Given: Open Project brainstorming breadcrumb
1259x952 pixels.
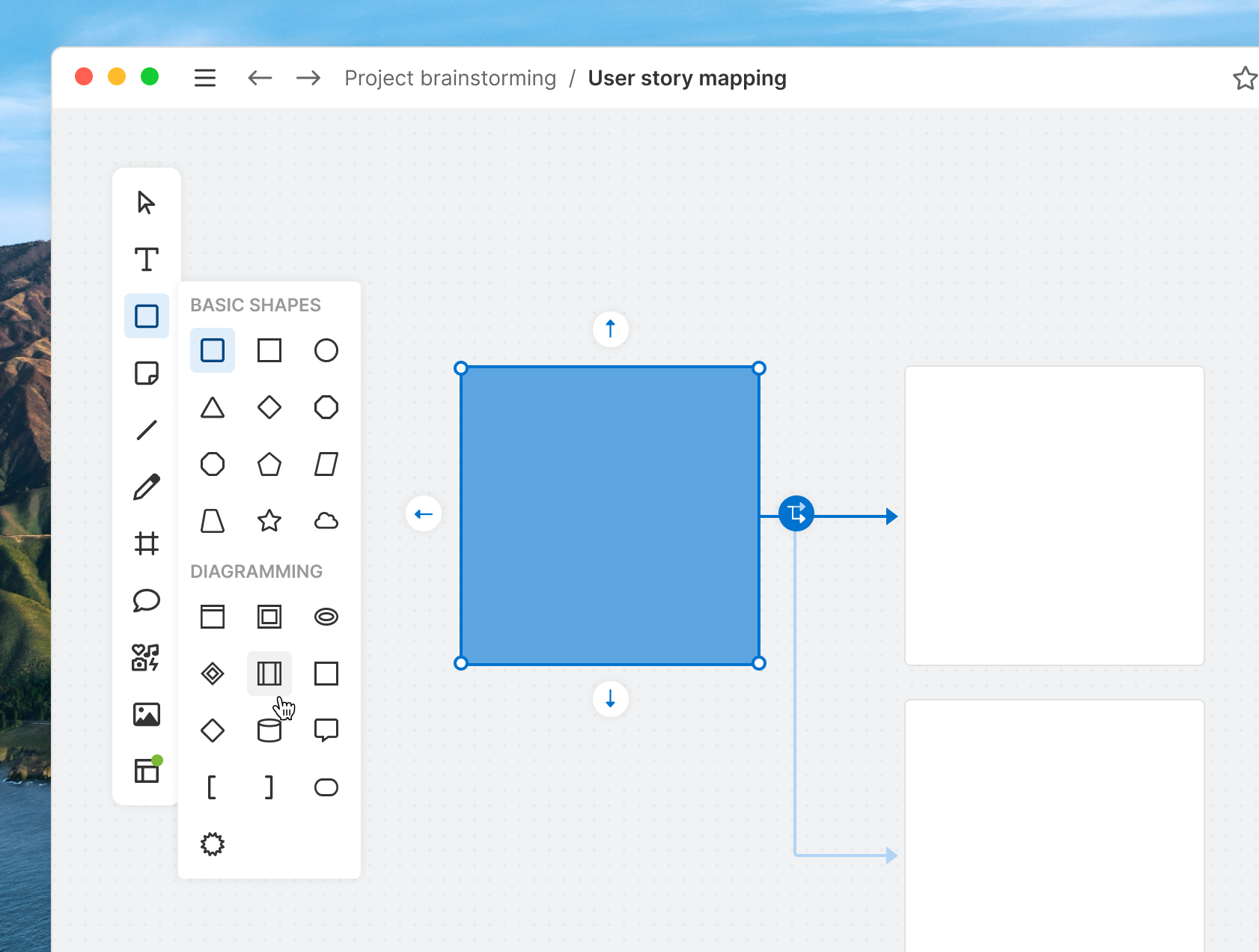Looking at the screenshot, I should click(x=450, y=78).
